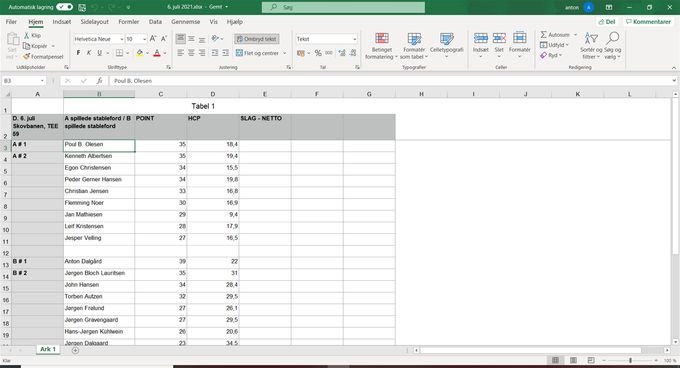The width and height of the screenshot is (680, 368).
Task: Click the Formatér cells icon
Action: [520, 38]
